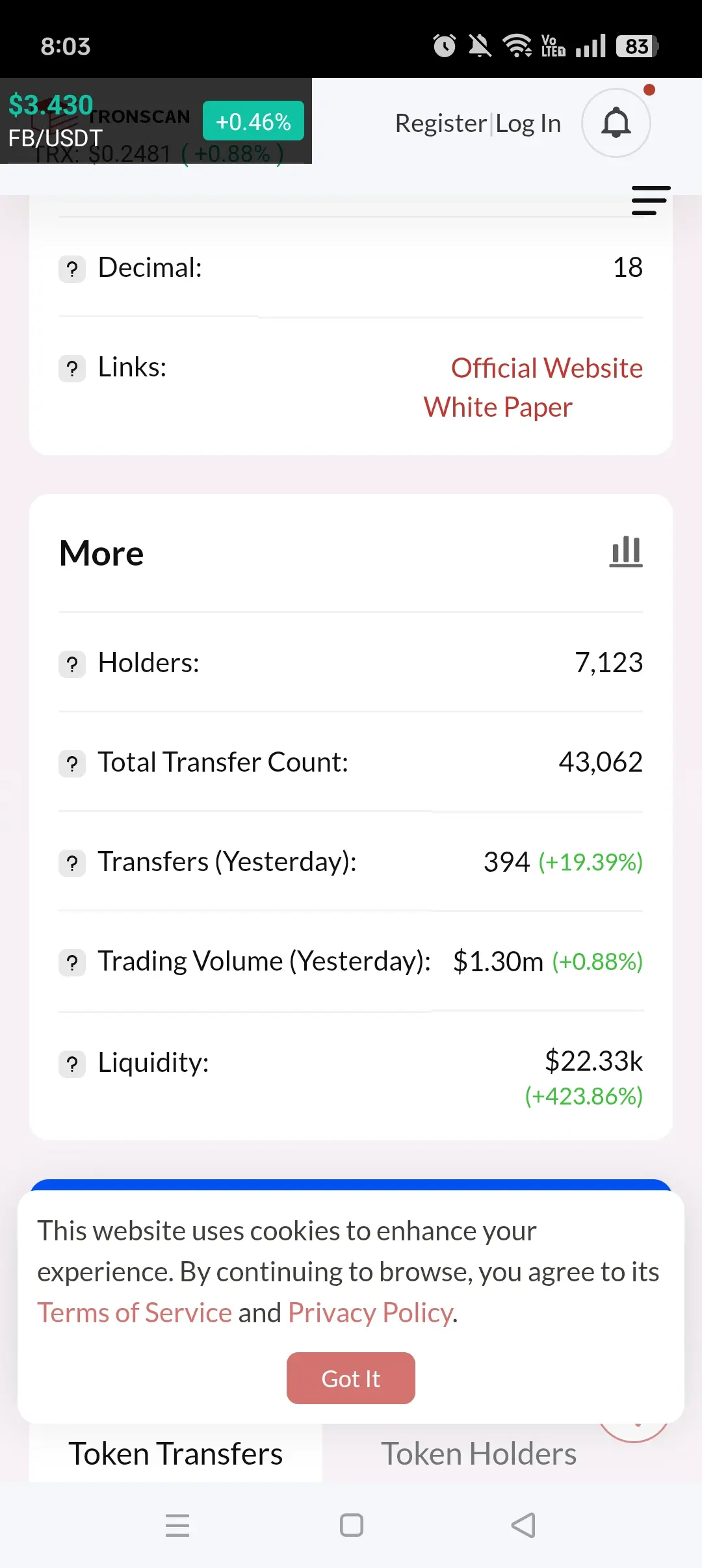Dismiss cookie notice with Got It
Screen dimensions: 702x1568
[x=351, y=1378]
